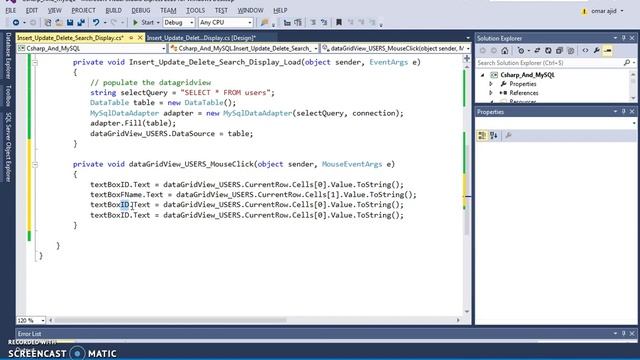This screenshot has height=360, width=640.
Task: Open the FILE menu
Action: click(11, 10)
